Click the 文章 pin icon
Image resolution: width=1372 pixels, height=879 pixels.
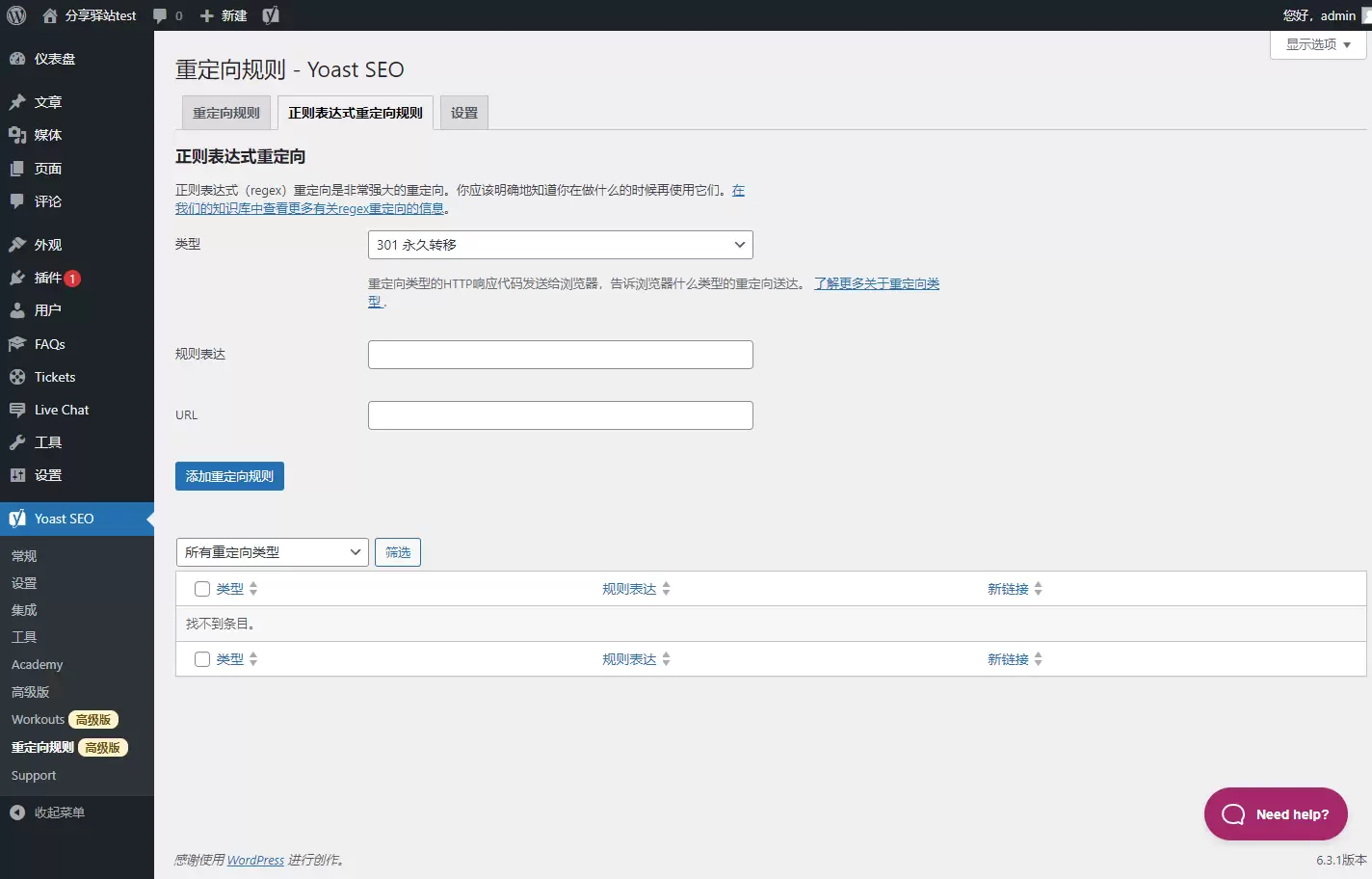click(17, 102)
